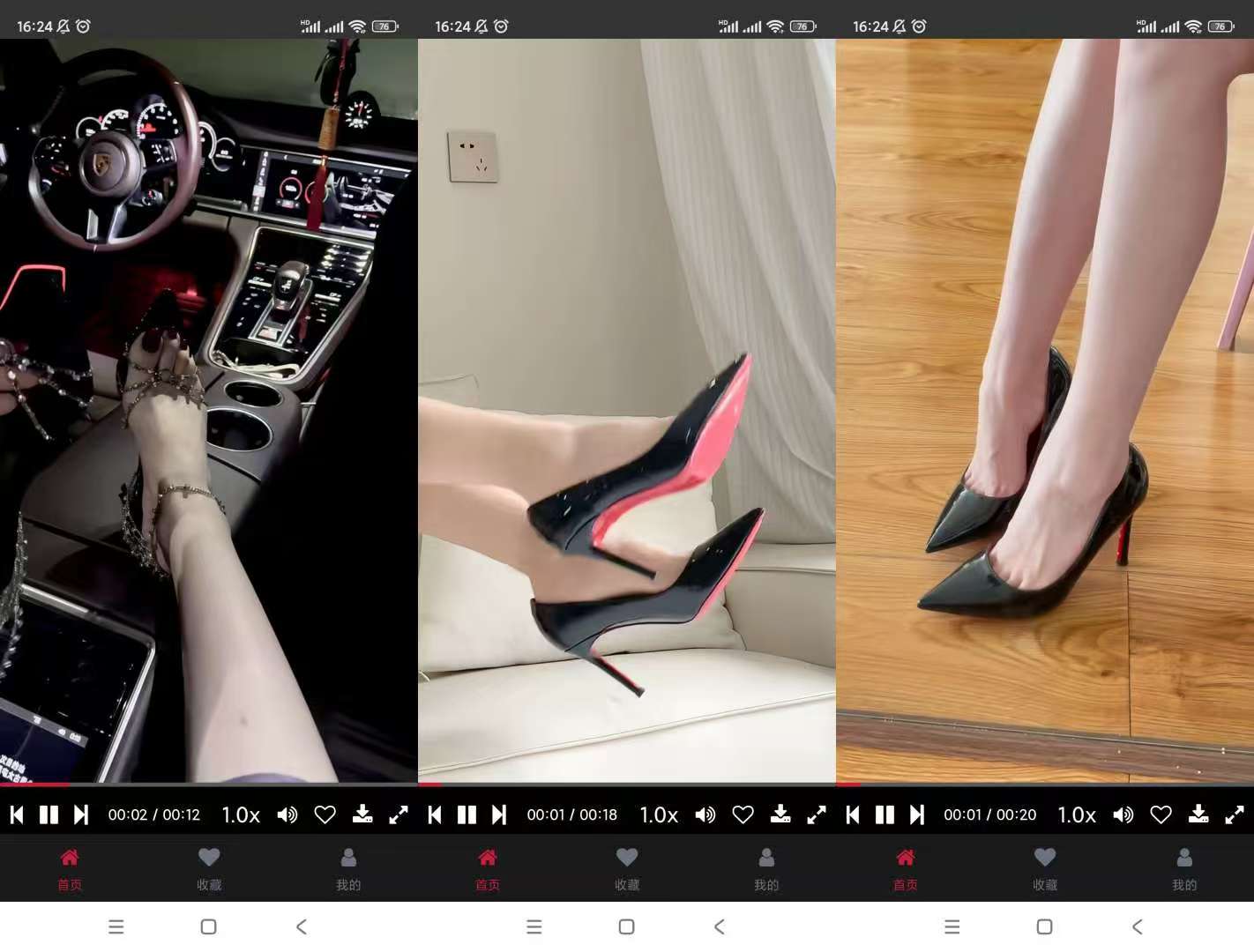Mute the volume on the middle video player
This screenshot has height=952, width=1254.
tap(705, 814)
